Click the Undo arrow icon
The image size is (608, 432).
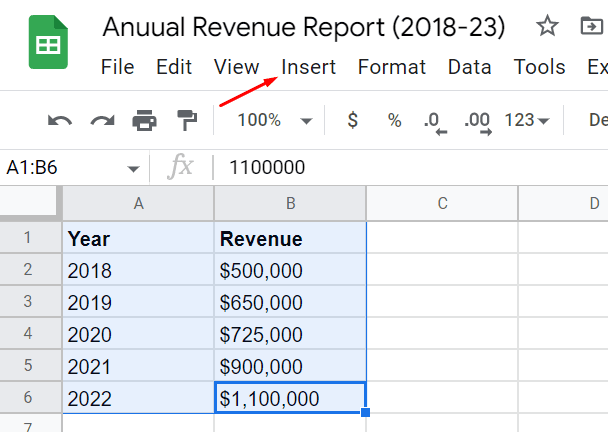click(60, 120)
